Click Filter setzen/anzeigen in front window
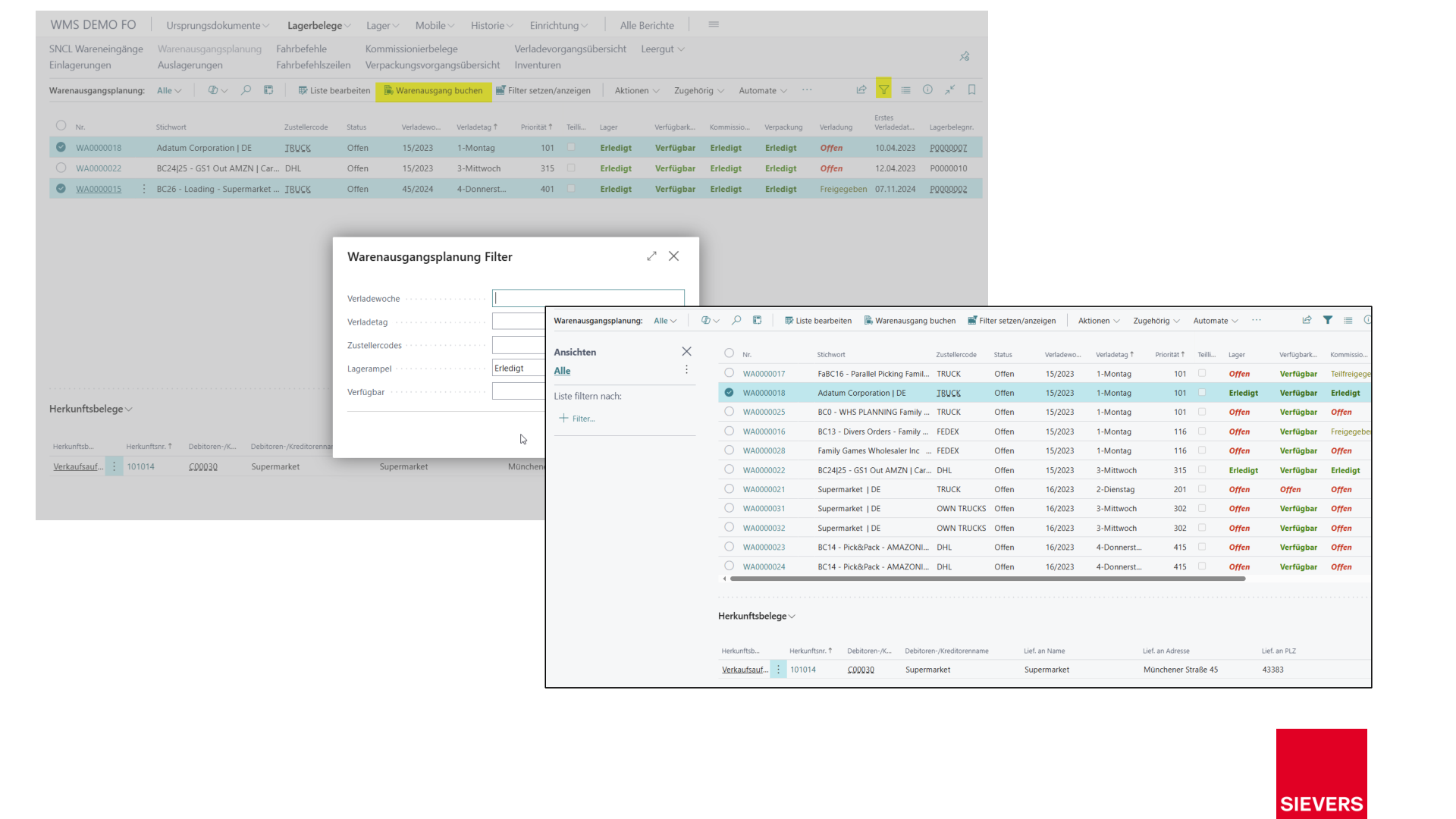This screenshot has width=1456, height=819. coord(1012,321)
